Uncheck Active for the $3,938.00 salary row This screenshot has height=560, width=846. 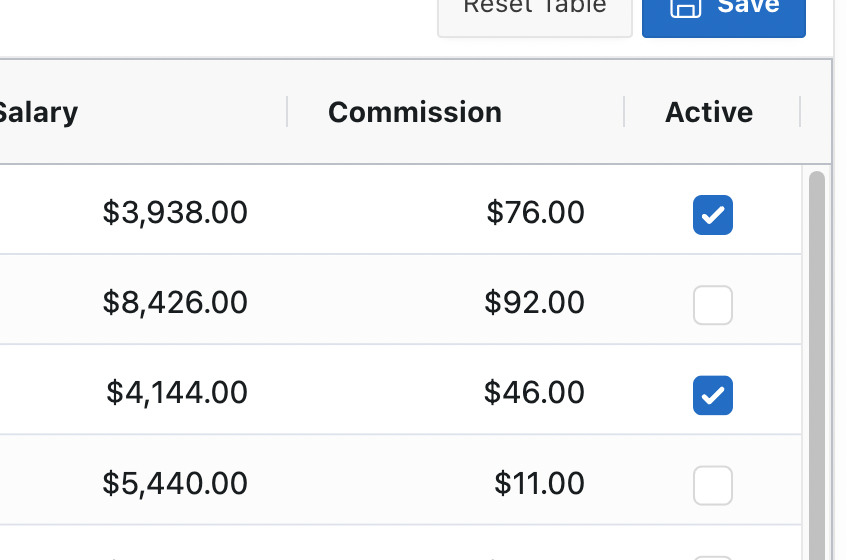click(713, 215)
